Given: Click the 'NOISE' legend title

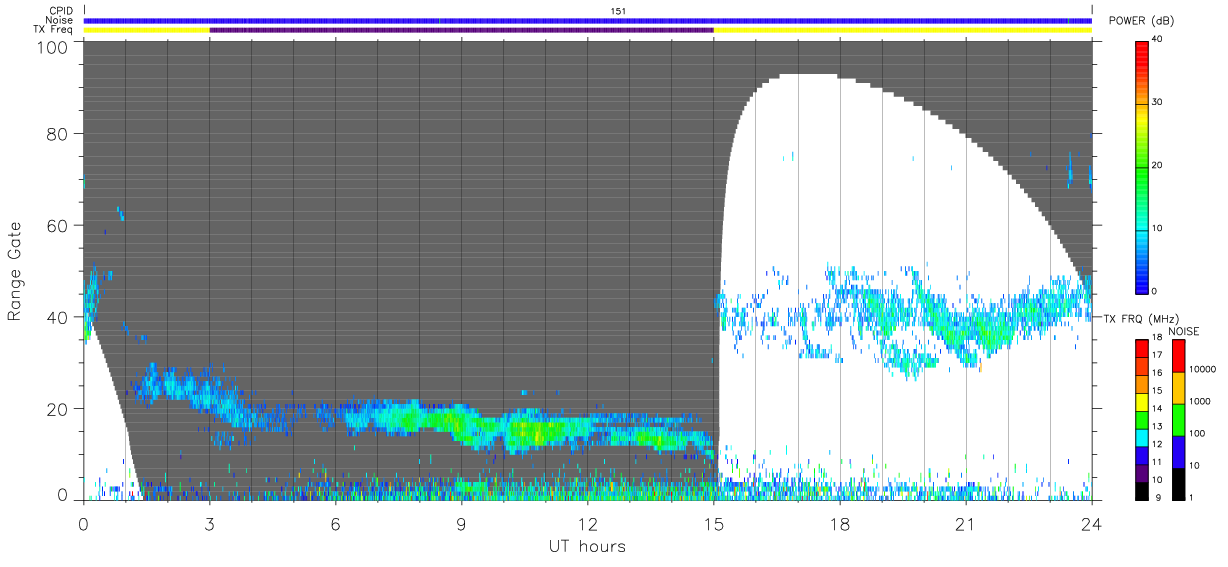Looking at the screenshot, I should [1184, 331].
